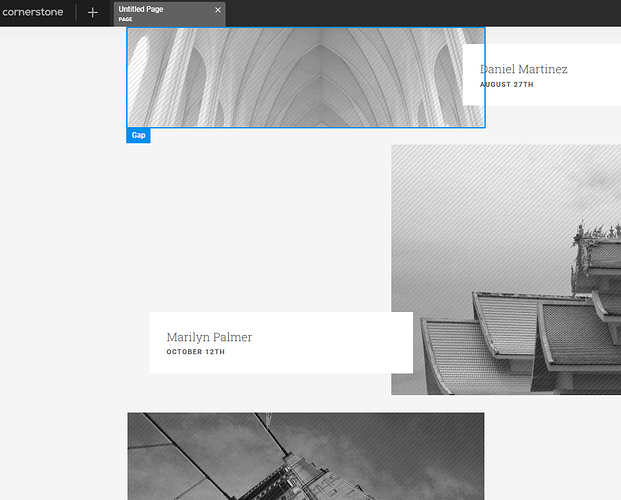Switch to the Untitled Page tab
The image size is (621, 500).
tap(150, 10)
